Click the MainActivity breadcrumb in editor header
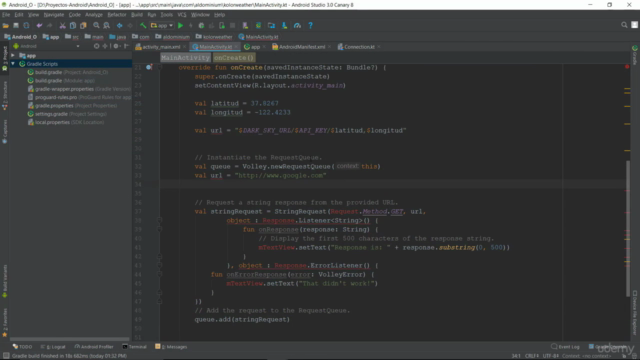 (x=185, y=58)
